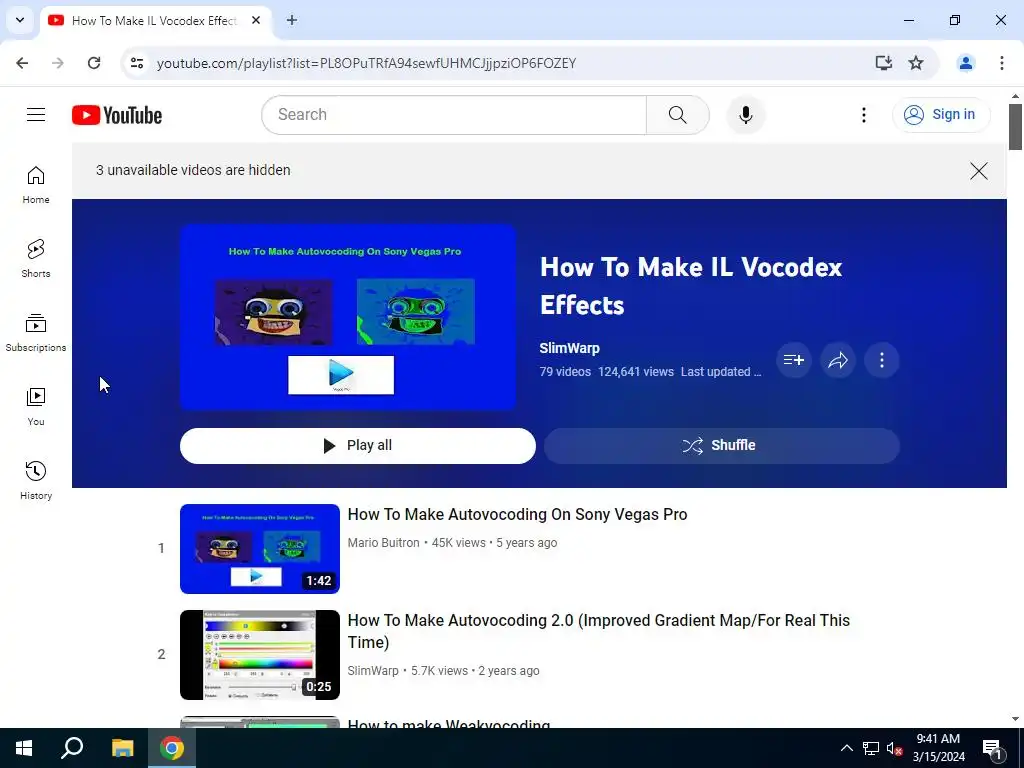Screen dimensions: 1024x768
Task: Click Sign in button
Action: [x=941, y=115]
